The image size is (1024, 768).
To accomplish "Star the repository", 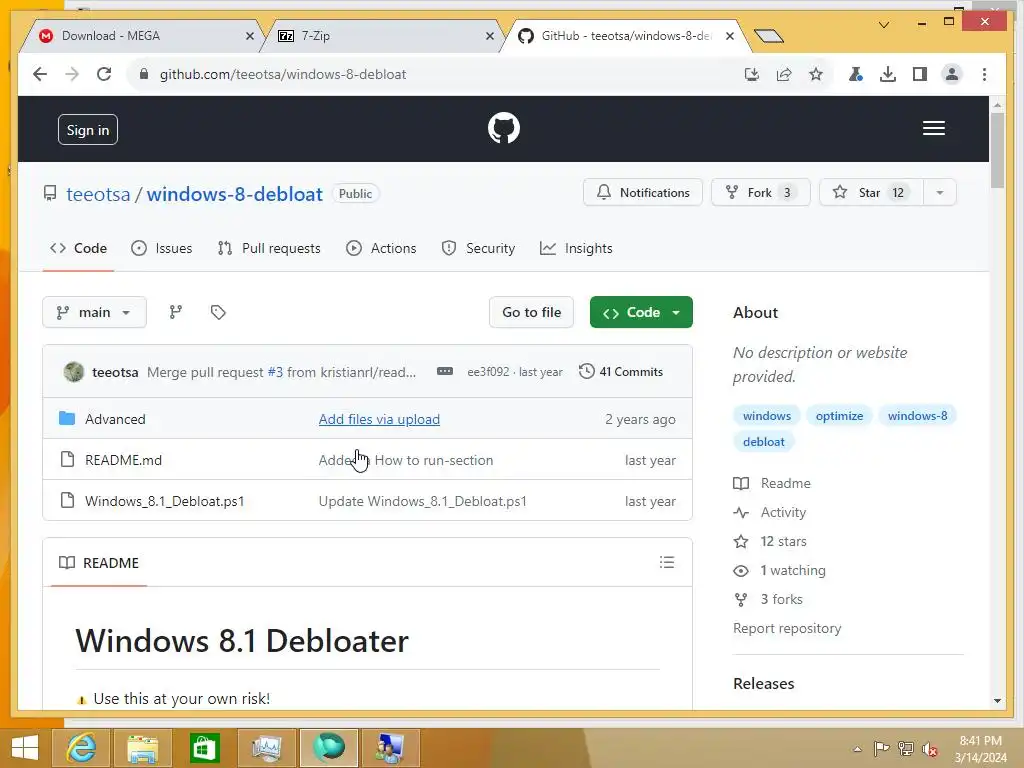I will [x=871, y=193].
